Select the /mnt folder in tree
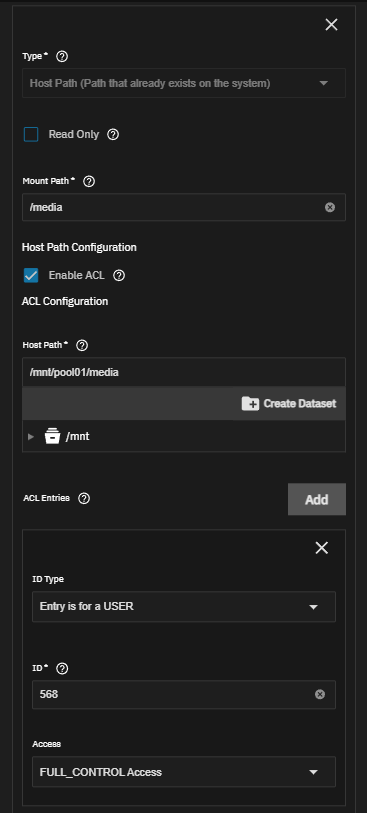 [x=78, y=437]
